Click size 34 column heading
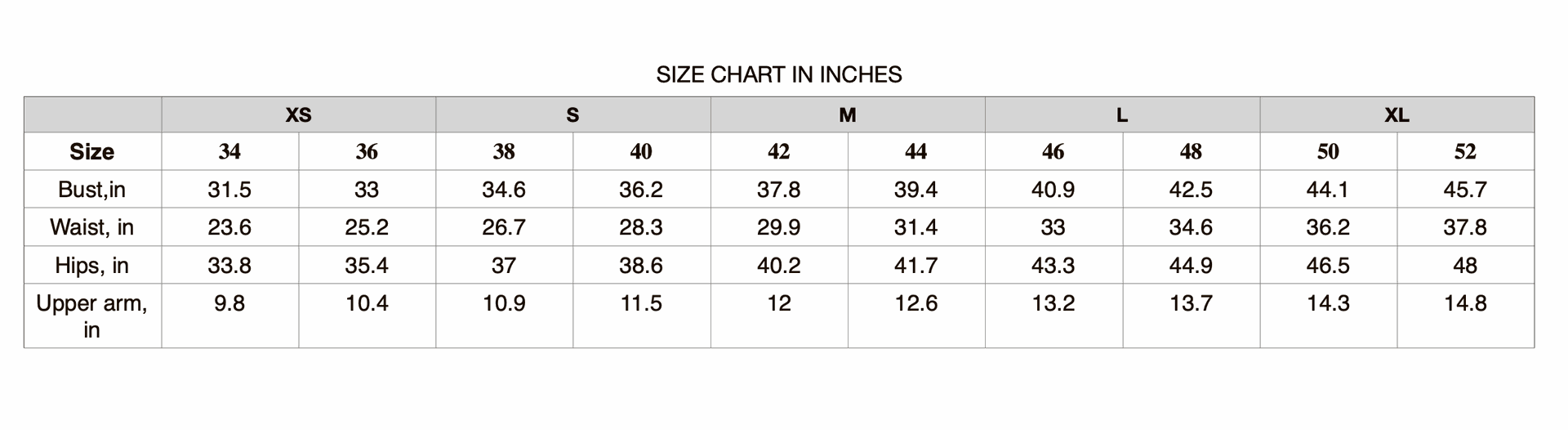Image resolution: width=1568 pixels, height=430 pixels. coord(229,151)
